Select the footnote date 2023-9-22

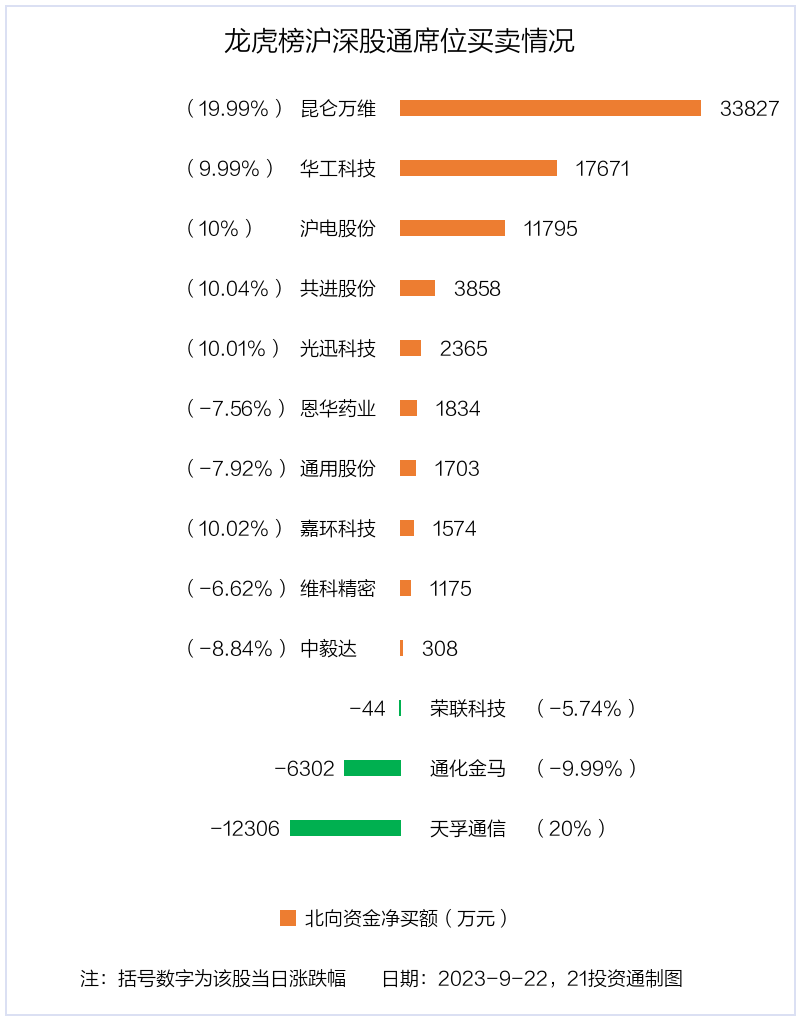coord(494,978)
